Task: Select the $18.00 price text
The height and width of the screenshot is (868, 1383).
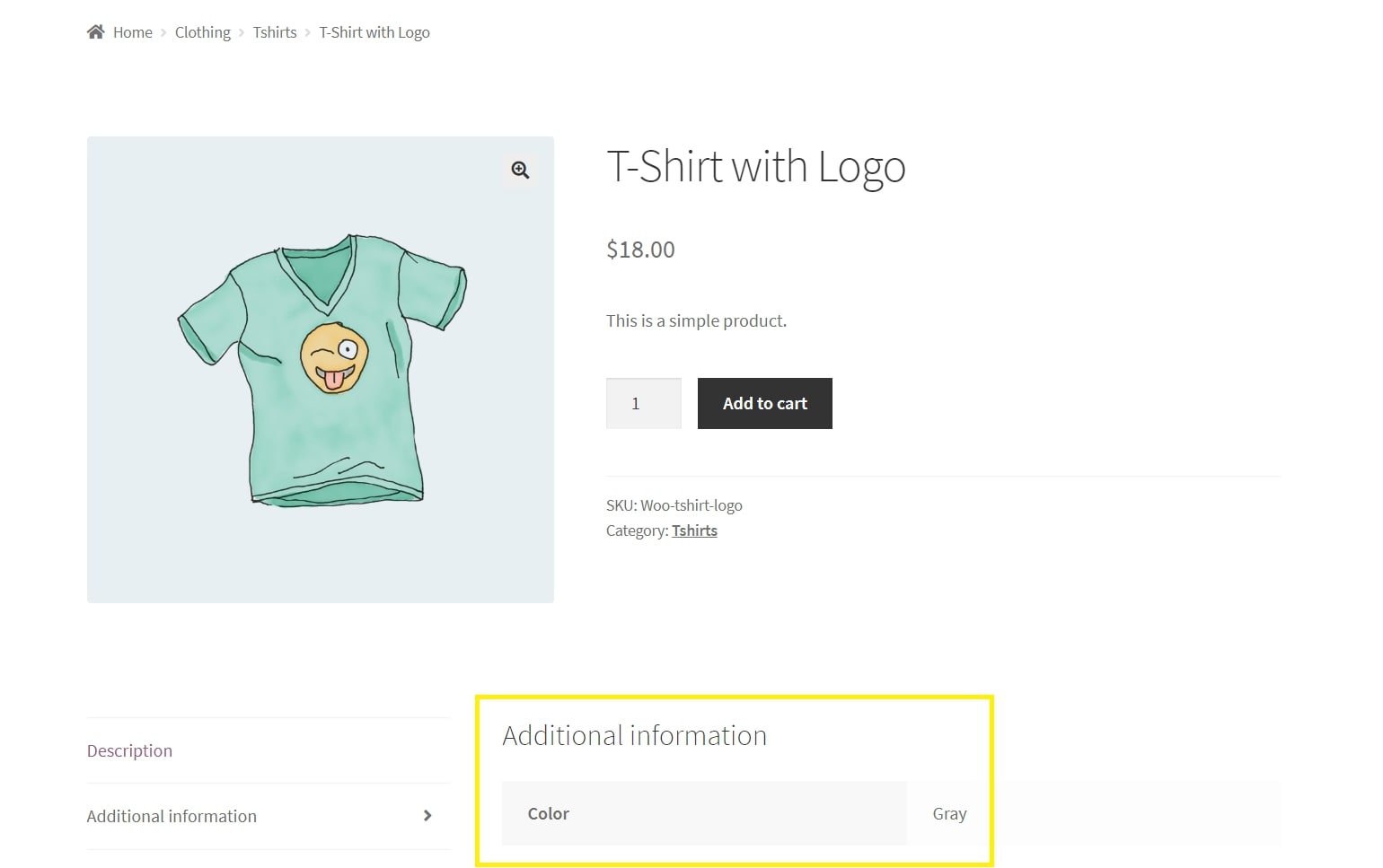Action: (640, 249)
